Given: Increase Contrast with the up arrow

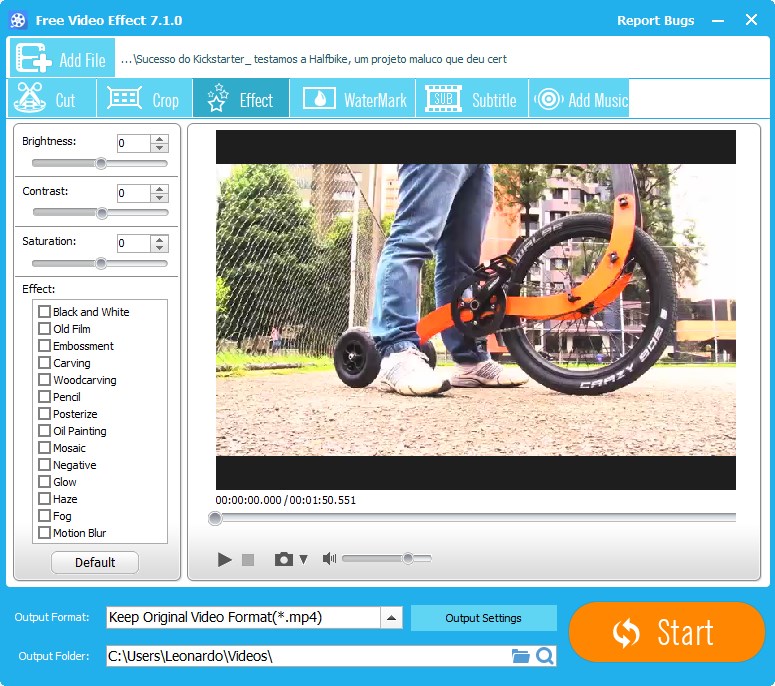Looking at the screenshot, I should click(x=159, y=188).
